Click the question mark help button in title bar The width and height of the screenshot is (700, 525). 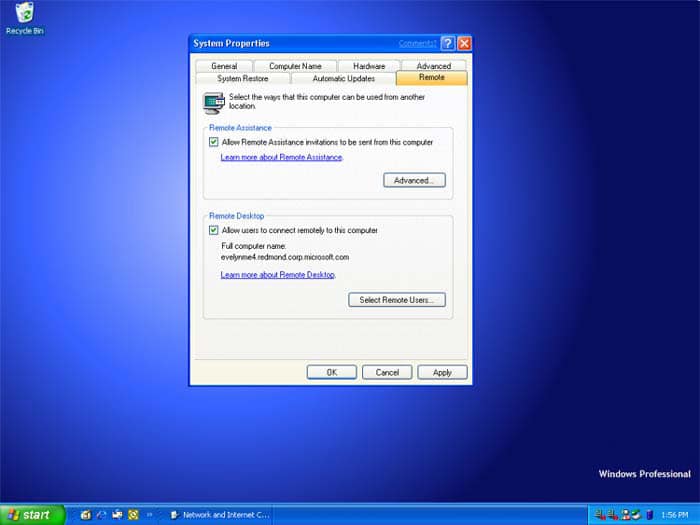pos(448,43)
